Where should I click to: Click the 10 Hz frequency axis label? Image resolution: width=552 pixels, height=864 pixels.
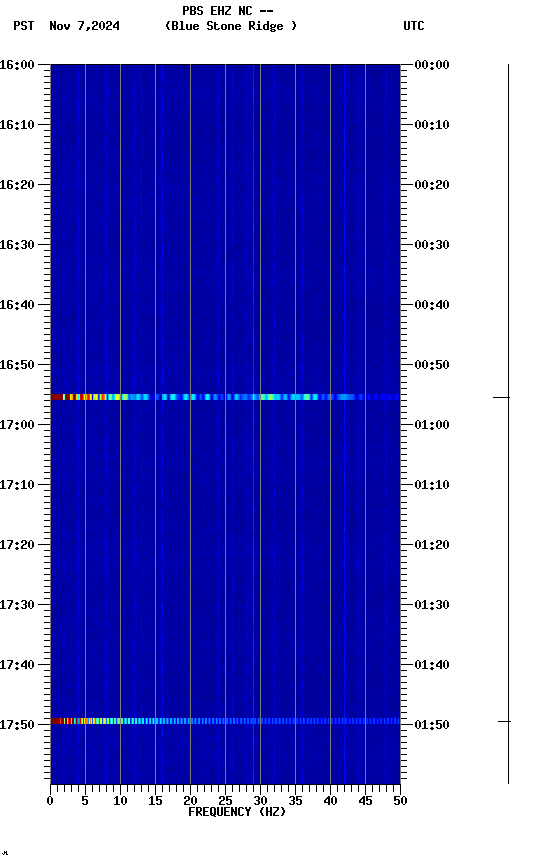[x=120, y=801]
